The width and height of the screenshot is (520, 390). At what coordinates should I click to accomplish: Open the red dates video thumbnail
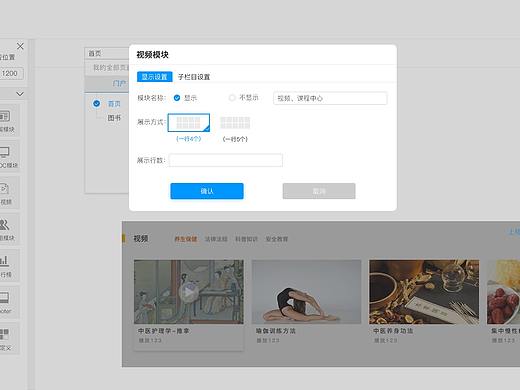click(x=503, y=292)
